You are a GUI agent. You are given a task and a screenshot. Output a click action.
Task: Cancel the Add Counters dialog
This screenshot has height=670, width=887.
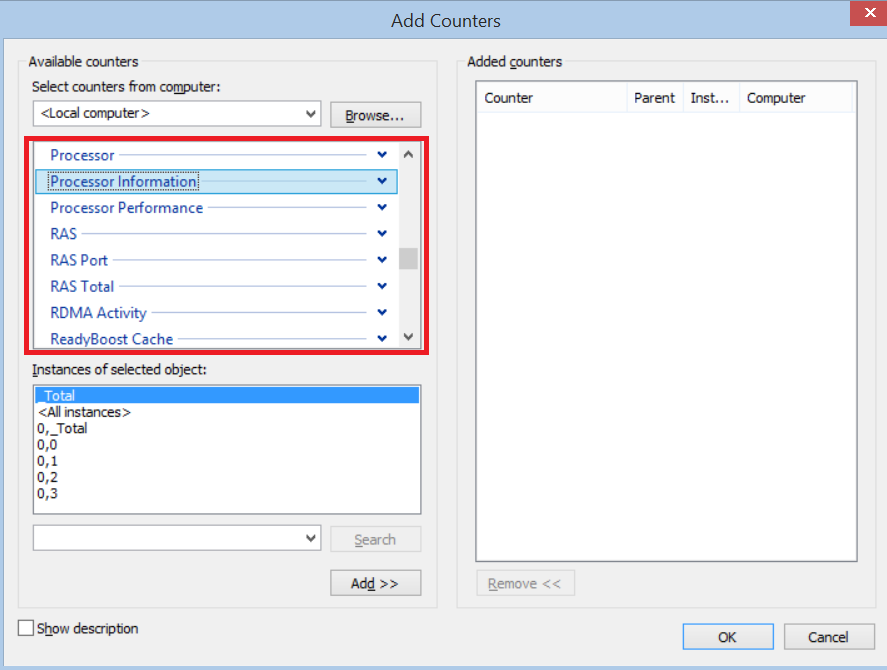tap(828, 636)
